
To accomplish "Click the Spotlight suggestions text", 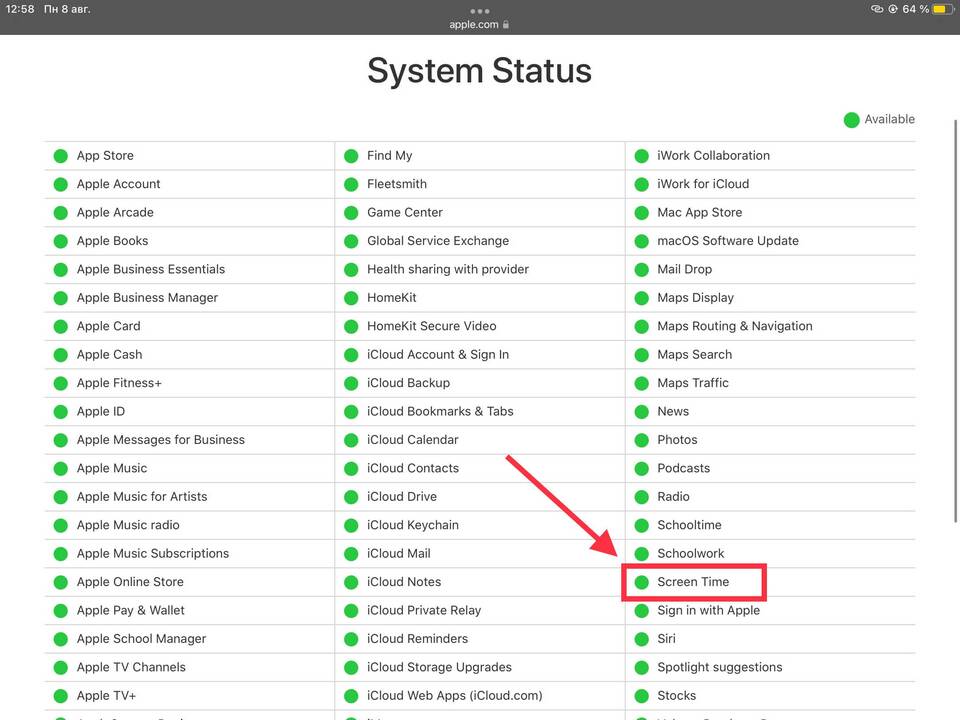I will [x=719, y=667].
